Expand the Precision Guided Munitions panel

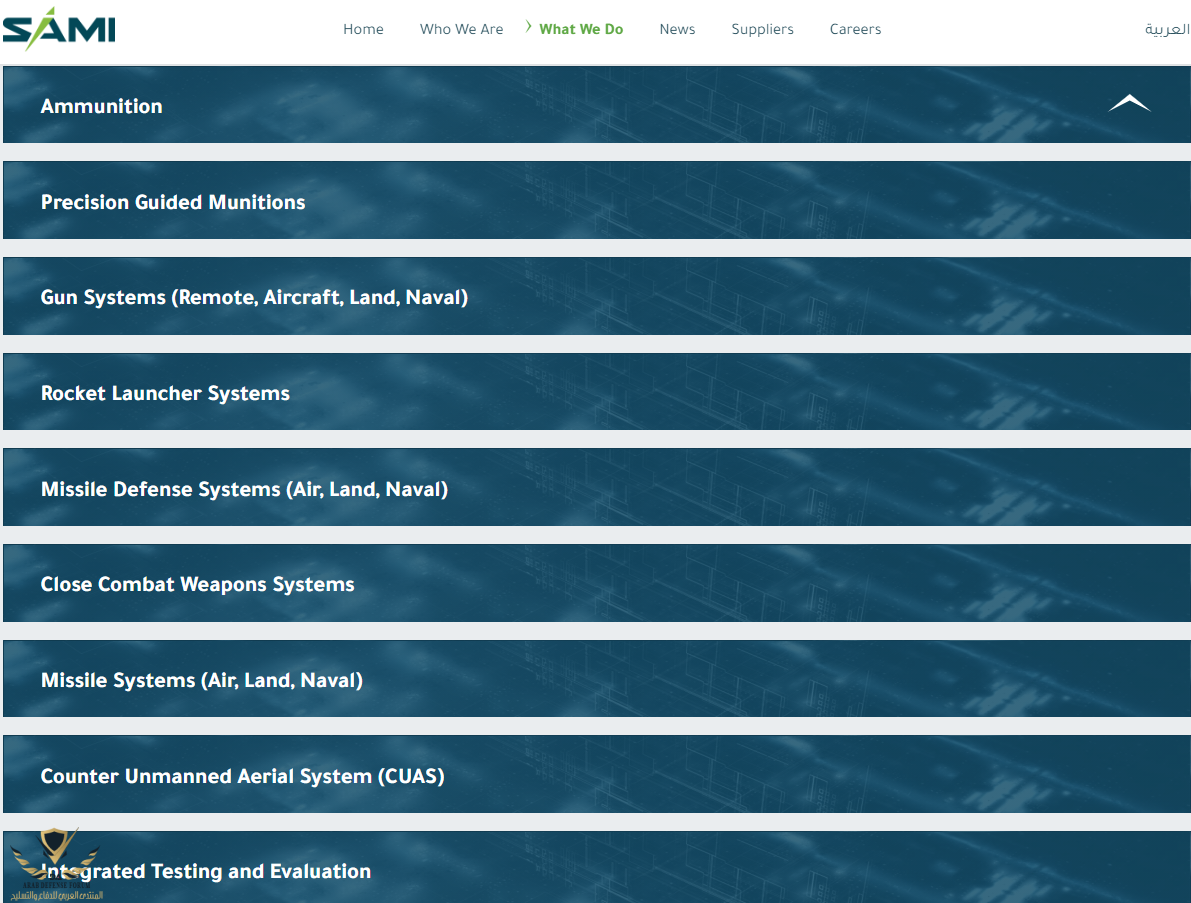click(x=173, y=202)
